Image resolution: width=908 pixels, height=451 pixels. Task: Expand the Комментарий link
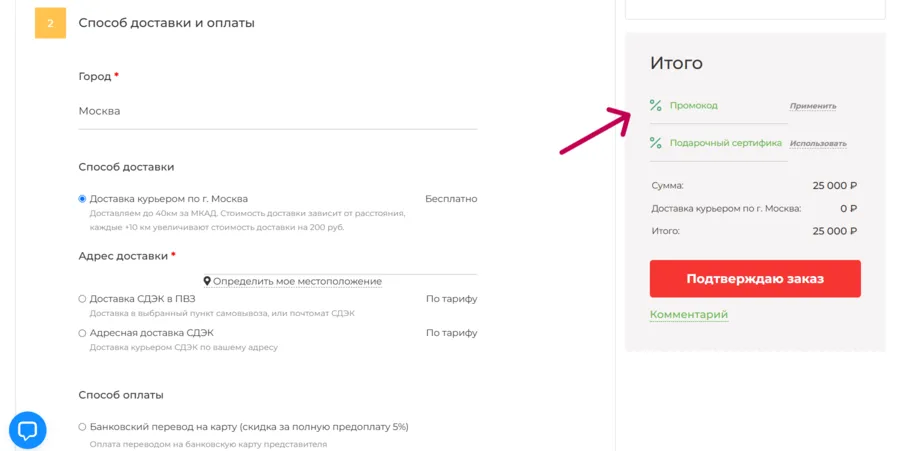689,314
